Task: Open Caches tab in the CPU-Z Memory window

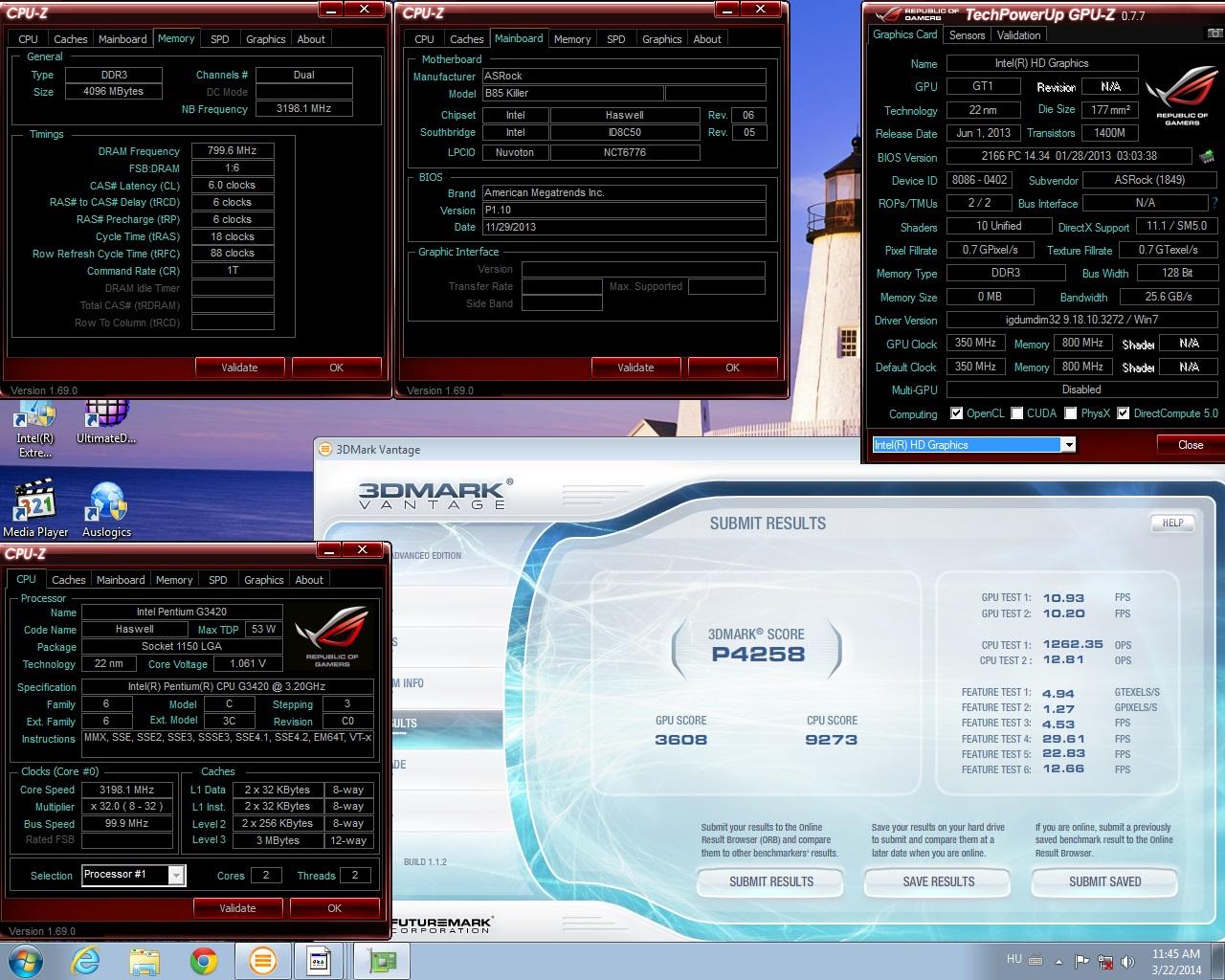Action: pyautogui.click(x=71, y=39)
